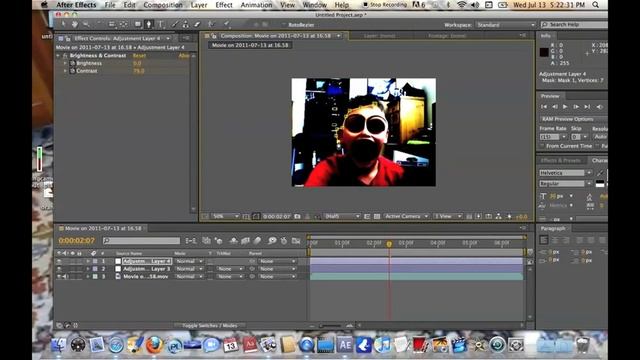Click Reset for Brightness & Contrast
The height and width of the screenshot is (360, 640).
click(x=139, y=56)
